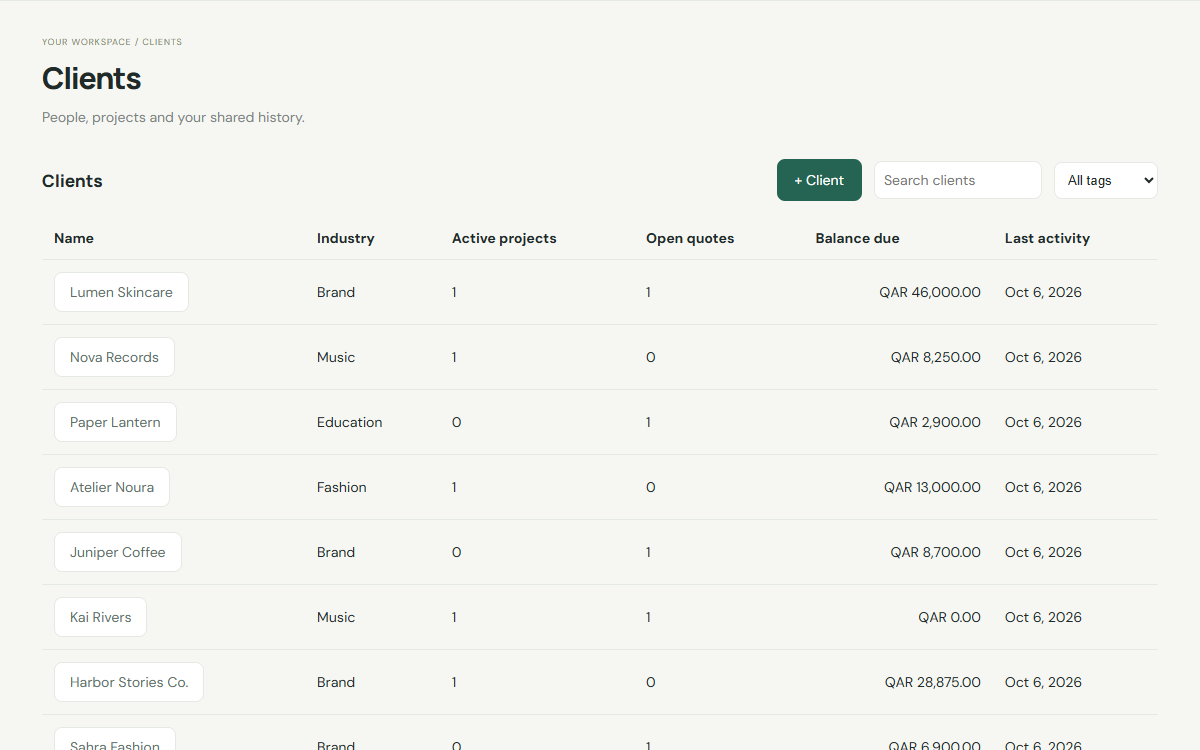This screenshot has width=1200, height=750.
Task: Click Kai Rivers' QAR 0.00 balance
Action: pyautogui.click(x=949, y=617)
